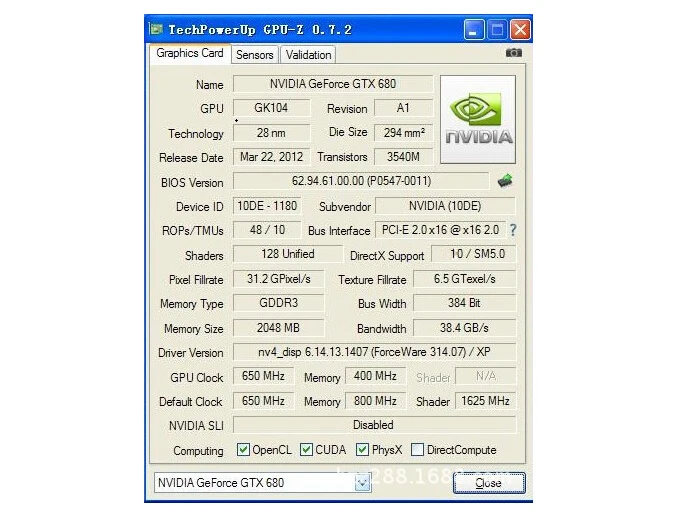Click the Default Clock Memory 800 MHz
The width and height of the screenshot is (684, 516).
(375, 401)
